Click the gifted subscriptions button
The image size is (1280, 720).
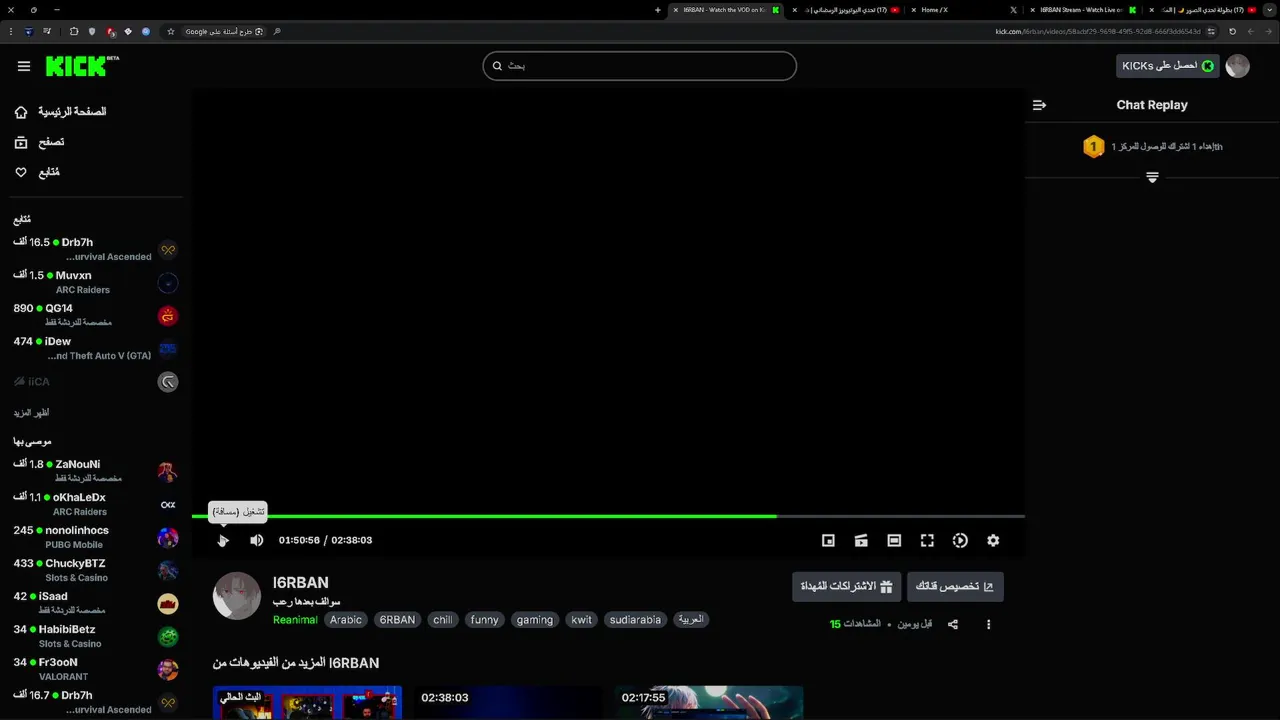pos(846,587)
